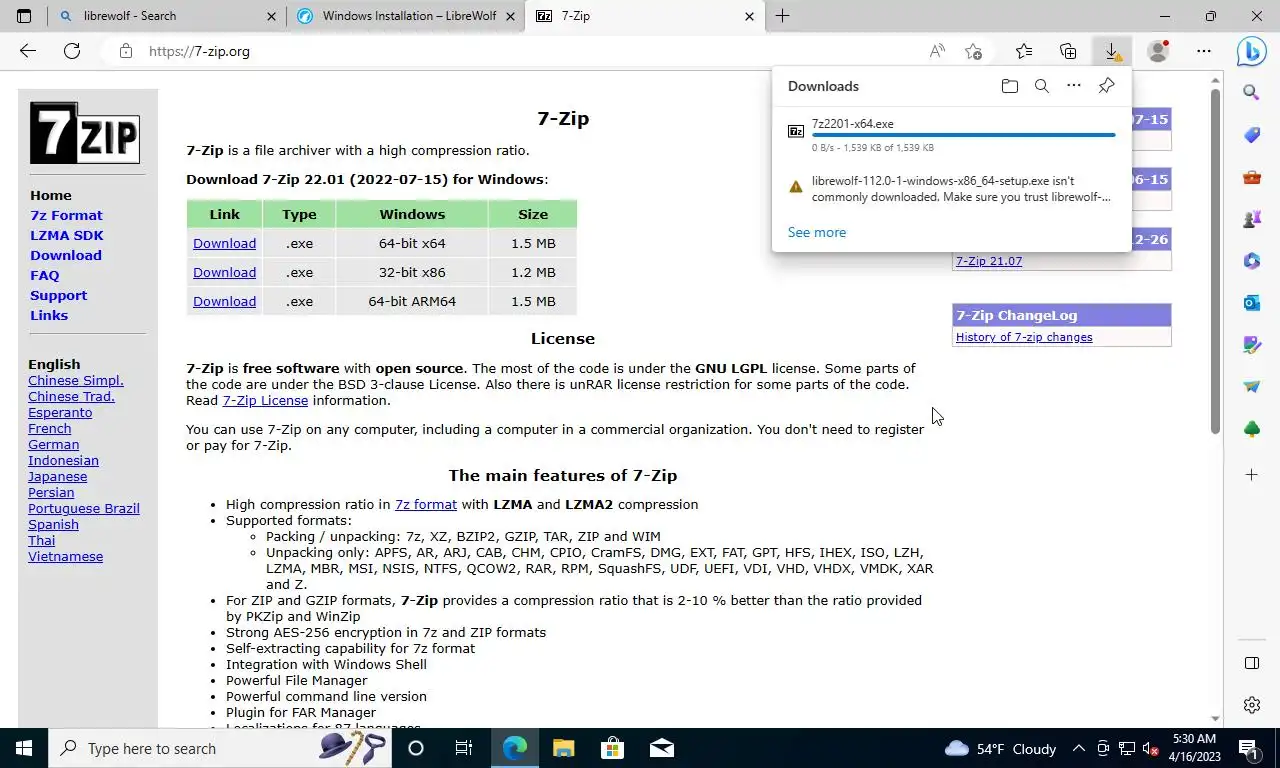Click the address bar URL field
The height and width of the screenshot is (768, 1280).
[x=520, y=51]
